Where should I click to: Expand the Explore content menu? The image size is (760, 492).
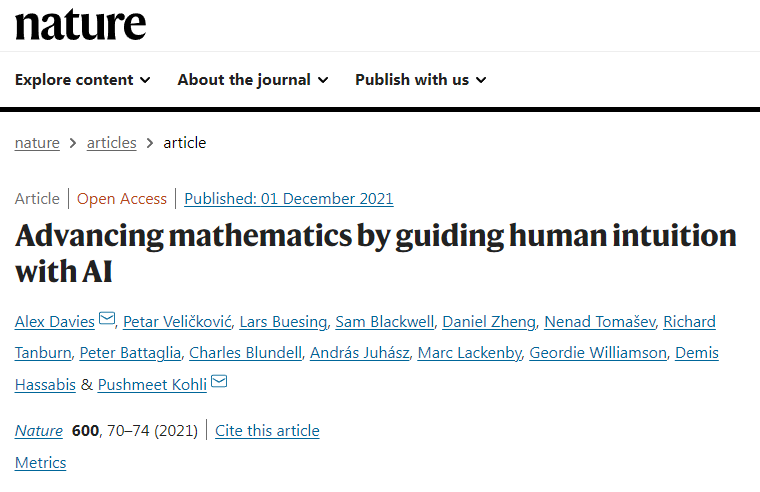83,80
